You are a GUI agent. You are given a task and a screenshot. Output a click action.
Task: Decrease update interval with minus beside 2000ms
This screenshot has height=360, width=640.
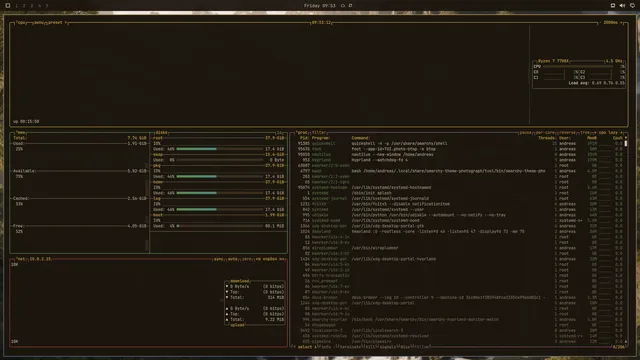coord(600,23)
